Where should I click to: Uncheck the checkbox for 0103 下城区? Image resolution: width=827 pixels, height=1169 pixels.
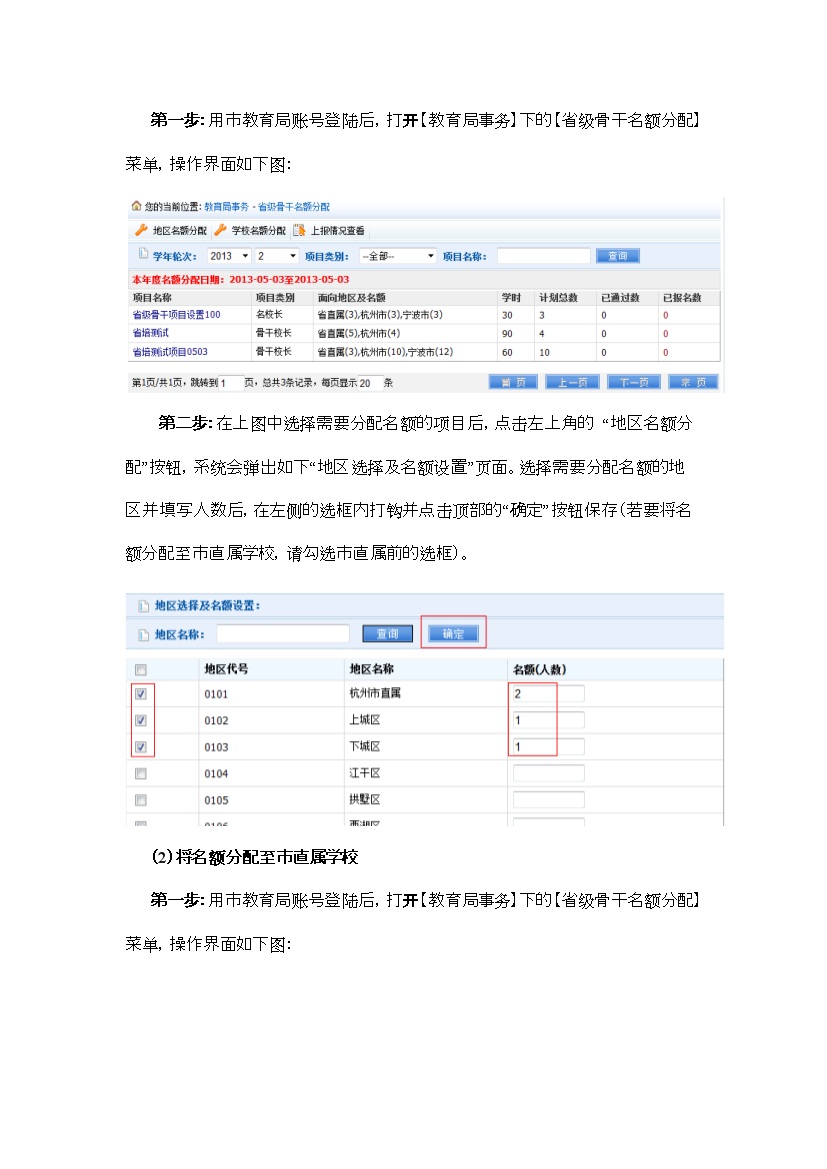point(141,746)
